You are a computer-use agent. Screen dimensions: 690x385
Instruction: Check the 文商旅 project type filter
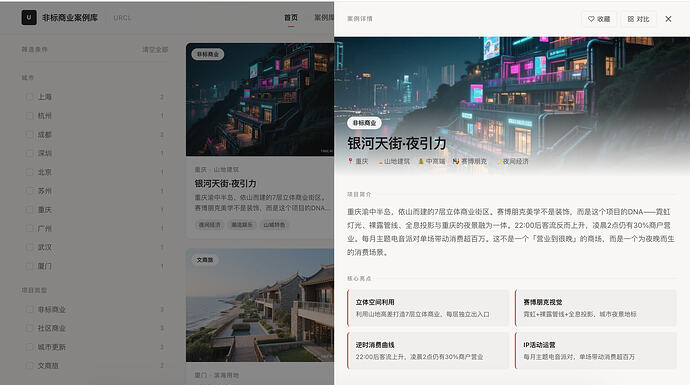point(29,366)
